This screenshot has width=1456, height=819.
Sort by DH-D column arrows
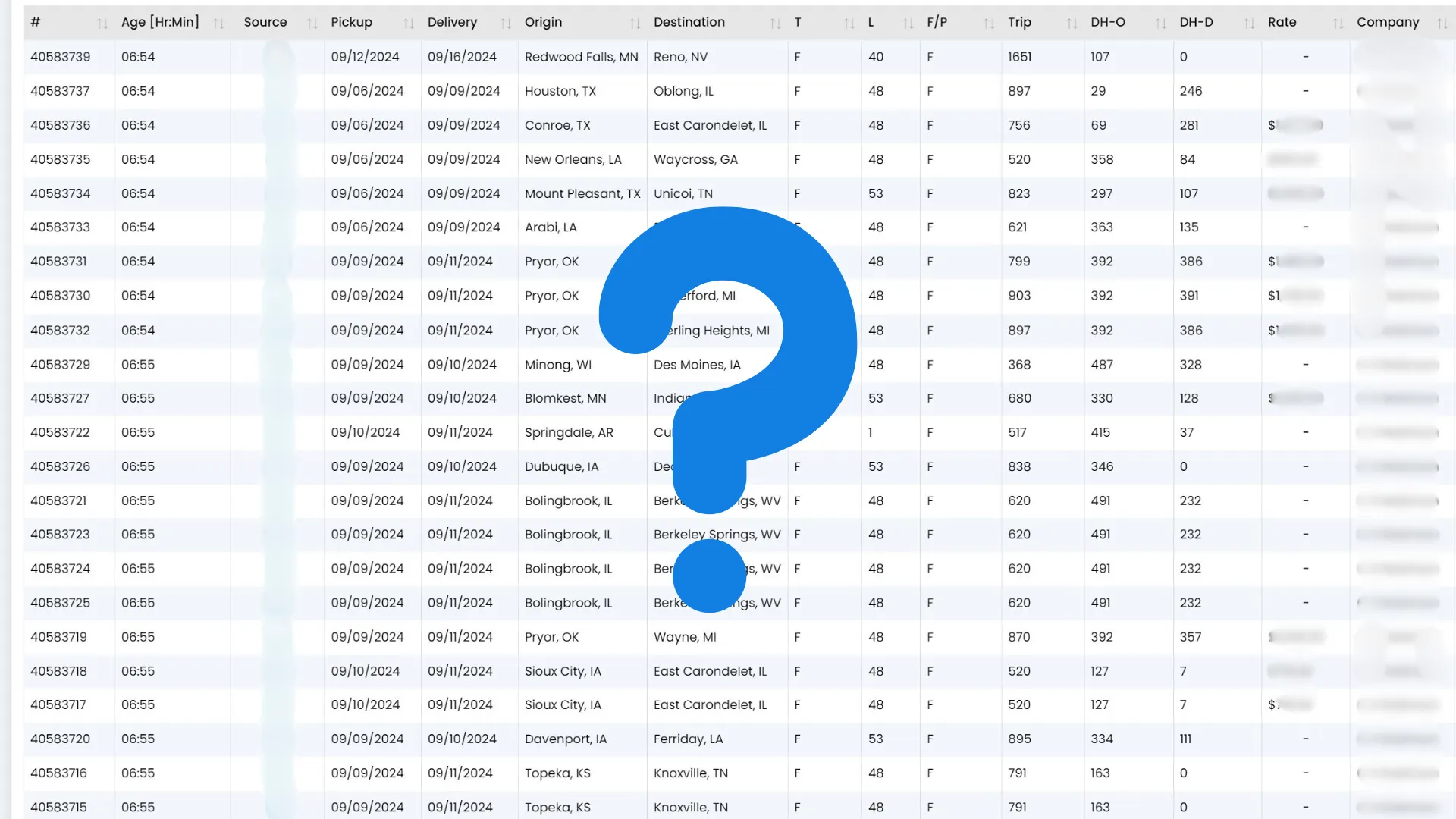(1249, 24)
